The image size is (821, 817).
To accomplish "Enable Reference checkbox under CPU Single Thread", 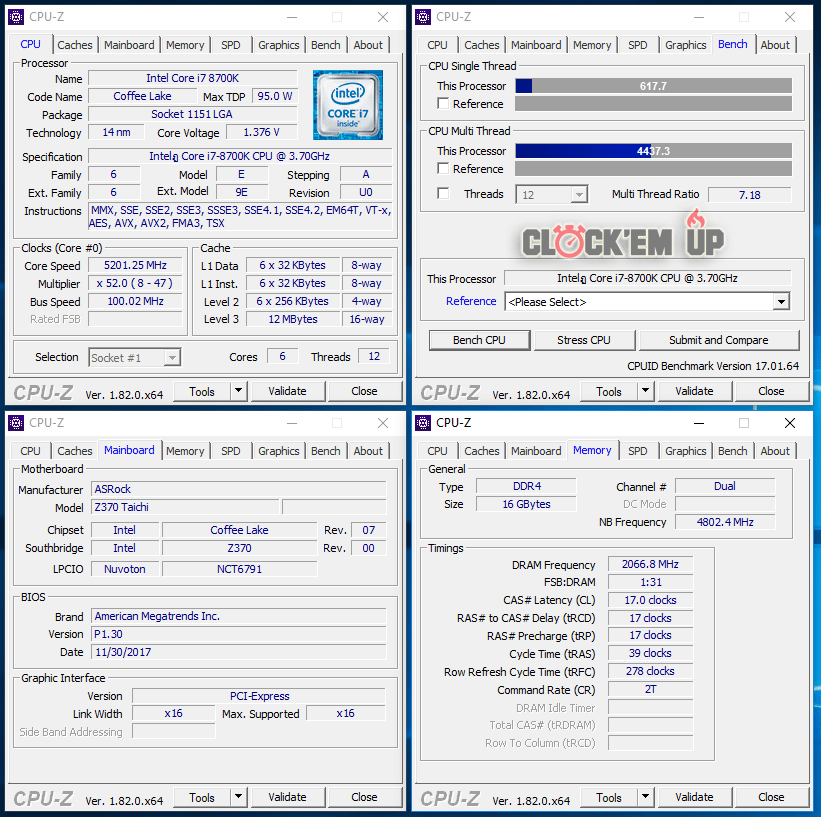I will pyautogui.click(x=443, y=104).
